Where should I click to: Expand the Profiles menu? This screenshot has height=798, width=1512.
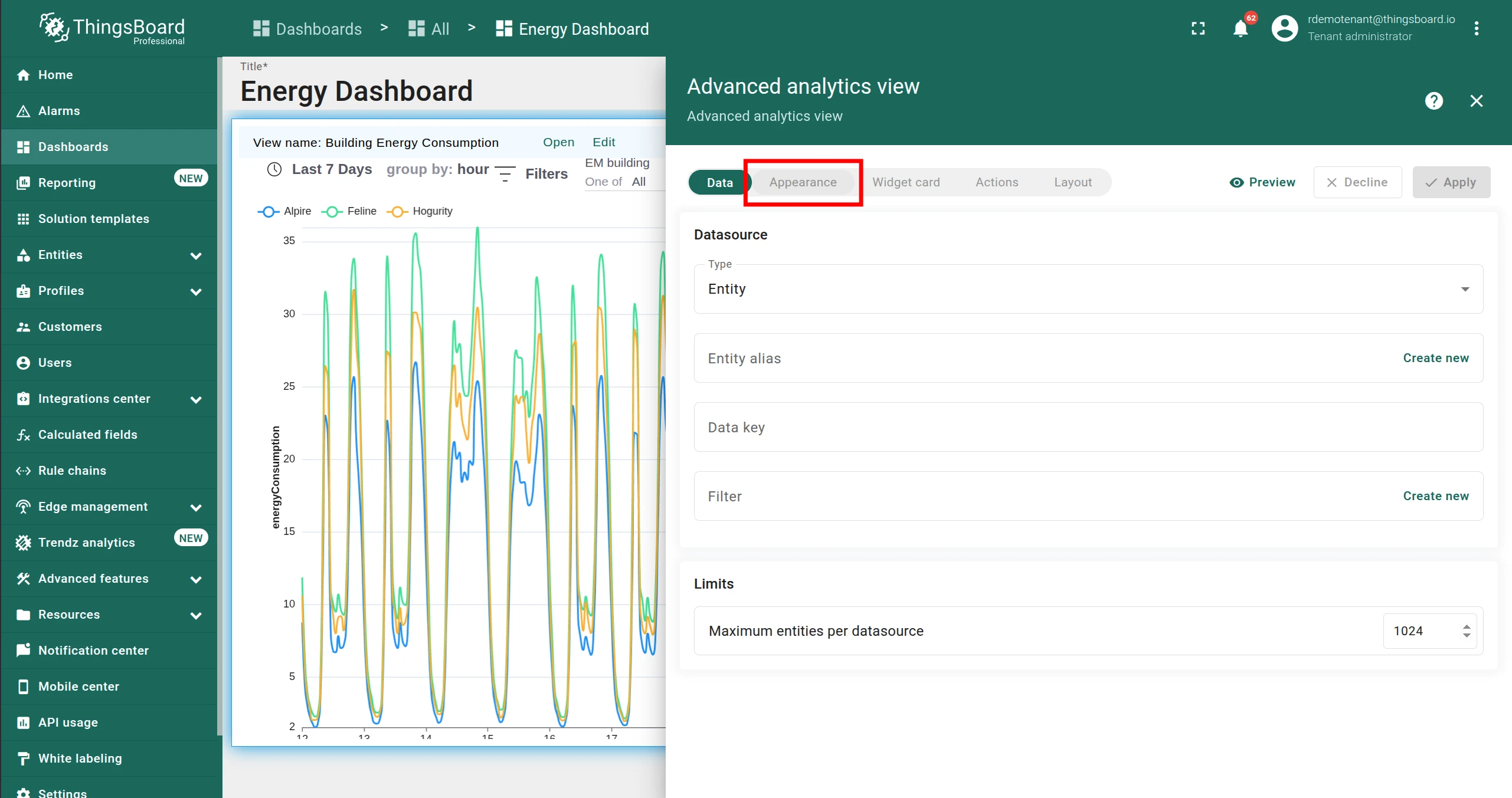(196, 291)
